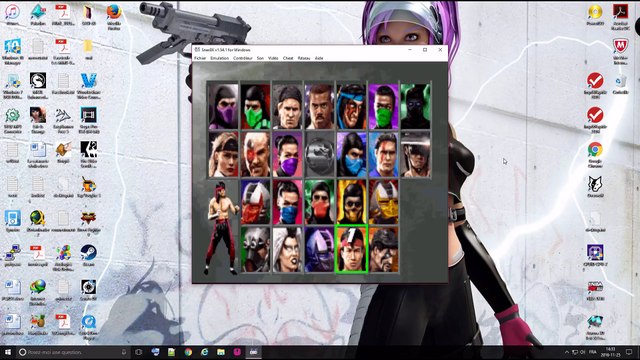Image resolution: width=640 pixels, height=360 pixels.
Task: Open the Son menu
Action: (x=260, y=58)
